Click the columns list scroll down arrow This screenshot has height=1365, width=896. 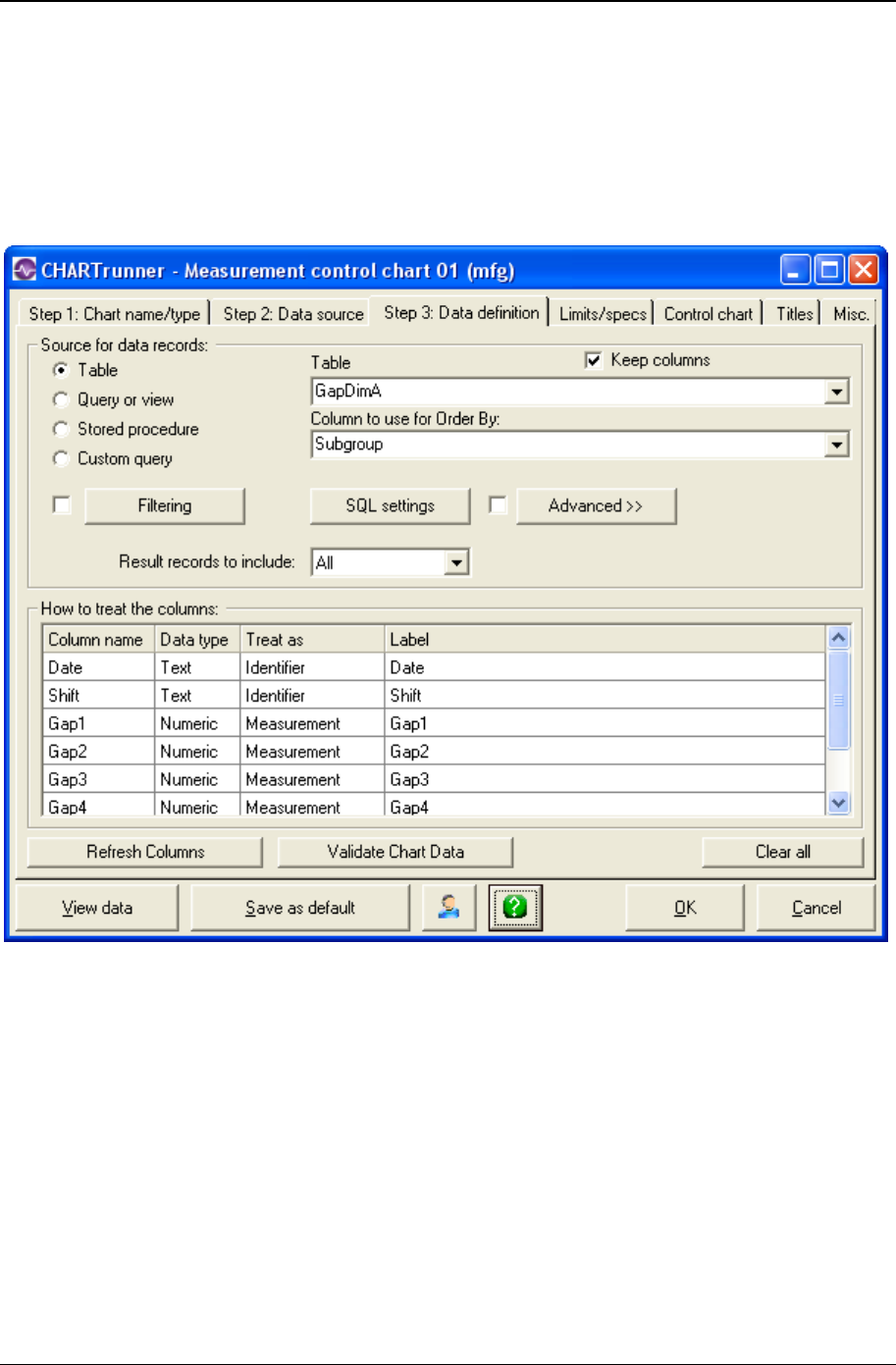[838, 803]
